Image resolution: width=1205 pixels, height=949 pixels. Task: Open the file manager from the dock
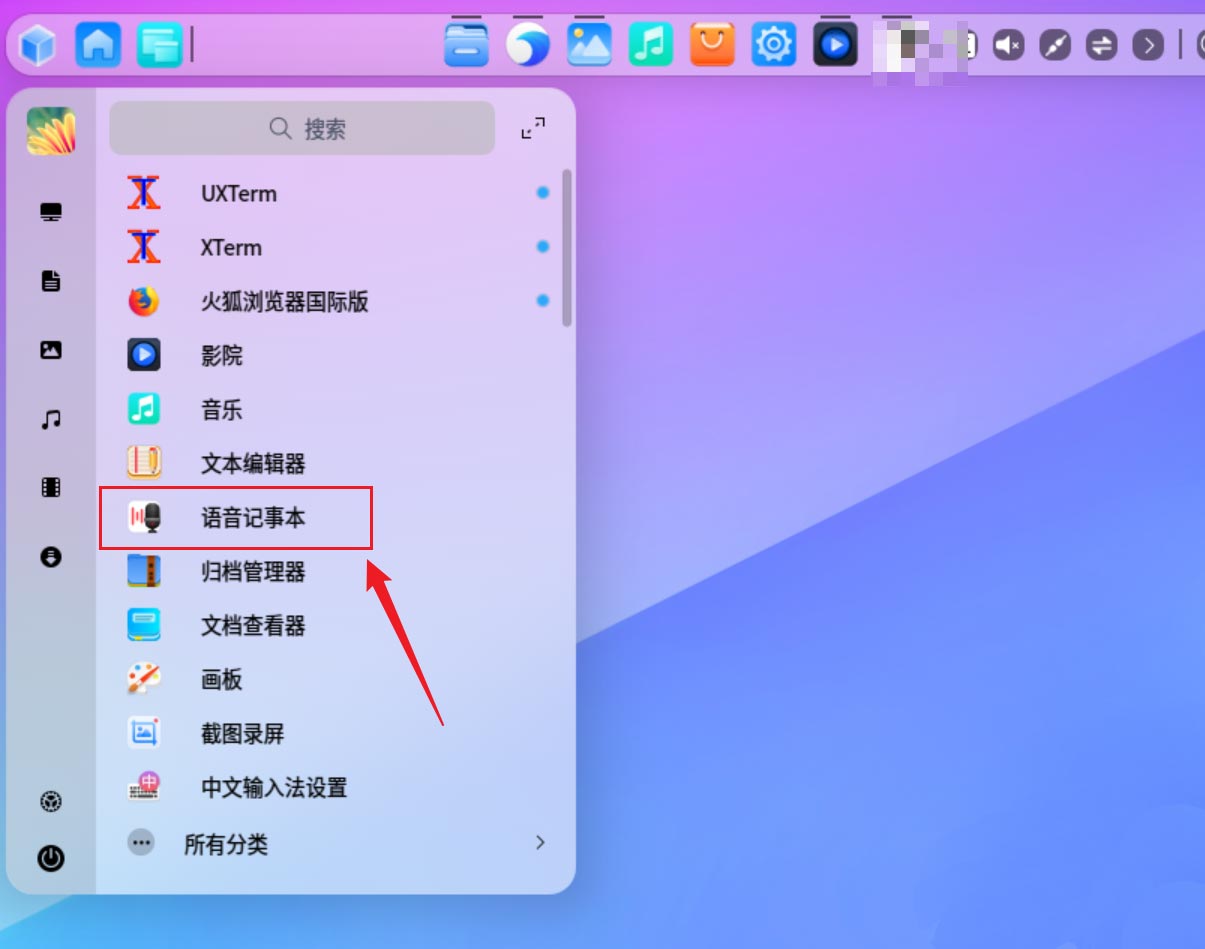[467, 44]
